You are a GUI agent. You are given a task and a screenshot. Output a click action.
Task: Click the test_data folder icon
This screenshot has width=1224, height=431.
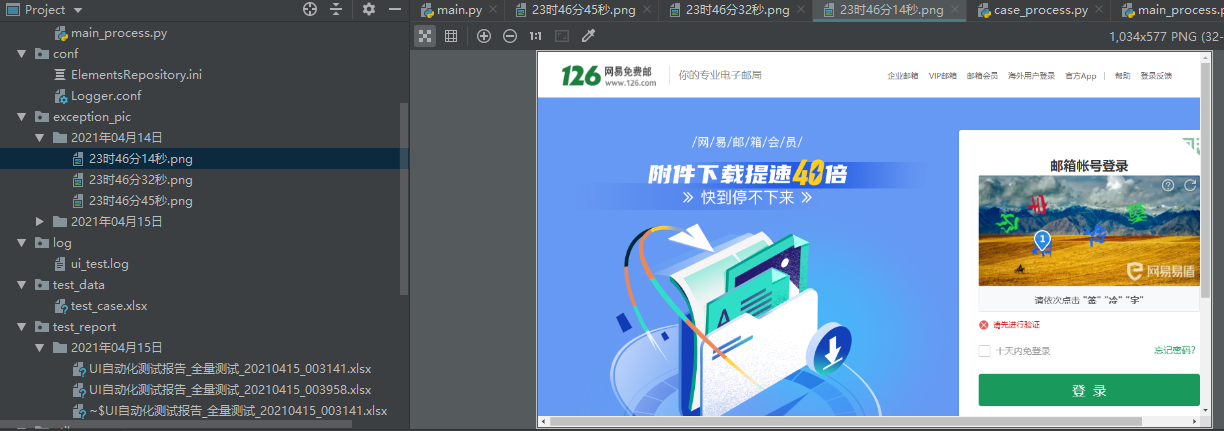42,285
